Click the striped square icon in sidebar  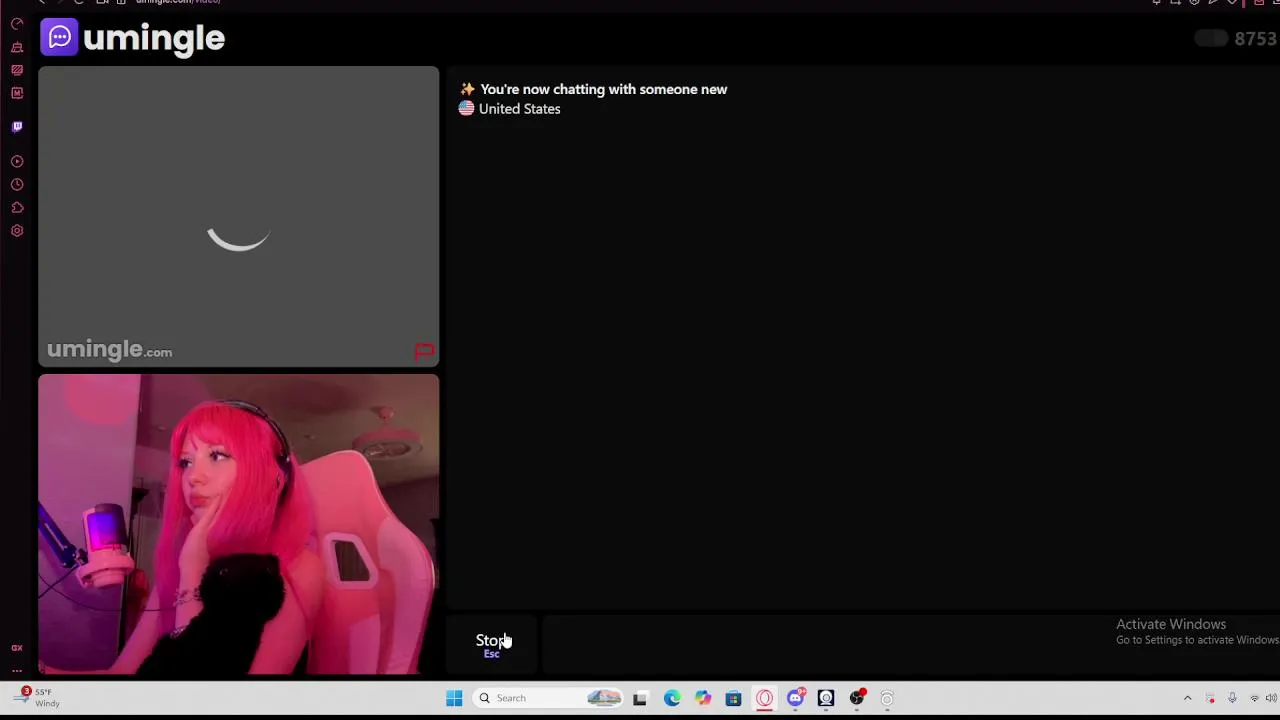point(17,70)
